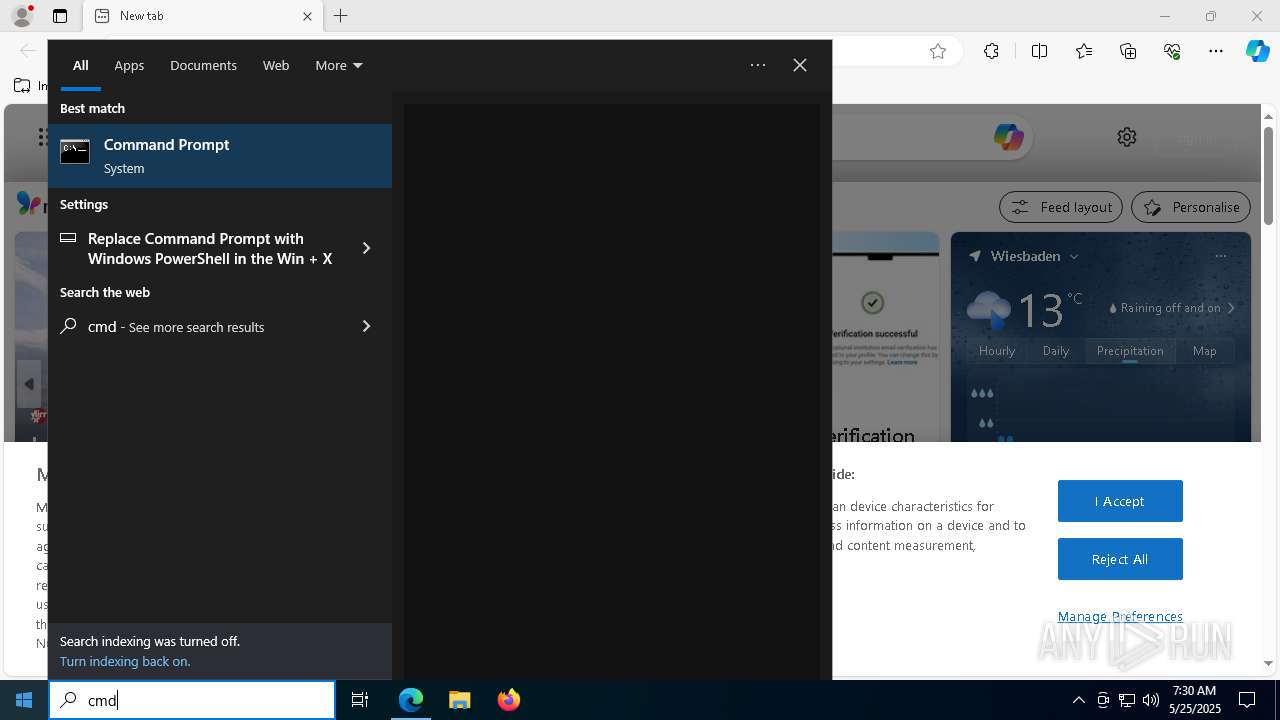Click the Personalise feed button
Viewport: 1280px width, 720px height.
(1191, 207)
